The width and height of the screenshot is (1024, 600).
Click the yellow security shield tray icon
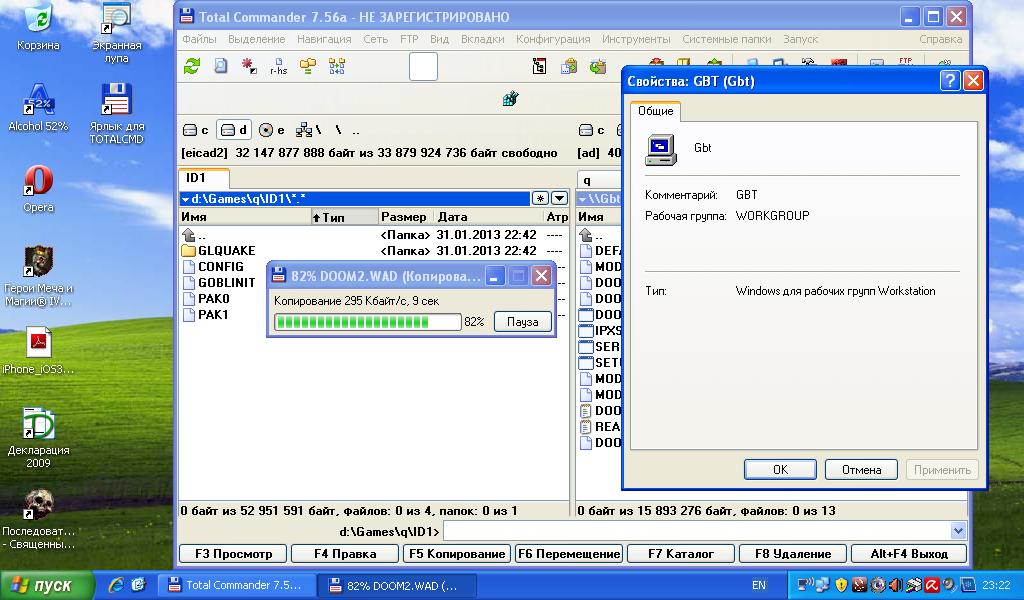pos(841,585)
